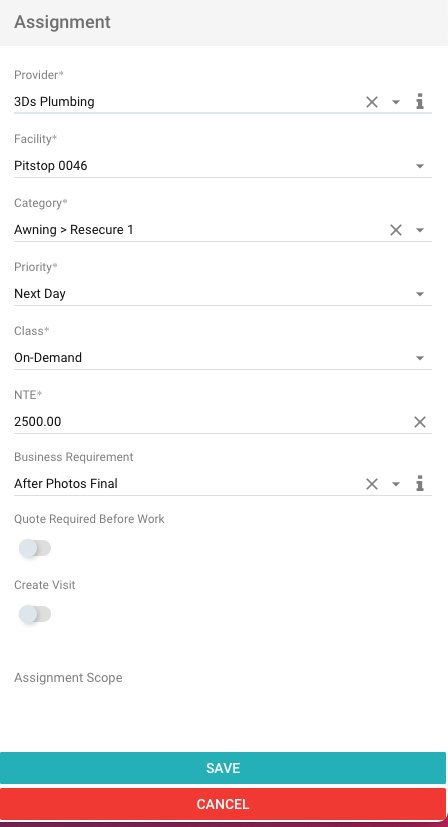Open the Category dropdown arrow
The width and height of the screenshot is (448, 827).
pyautogui.click(x=420, y=230)
